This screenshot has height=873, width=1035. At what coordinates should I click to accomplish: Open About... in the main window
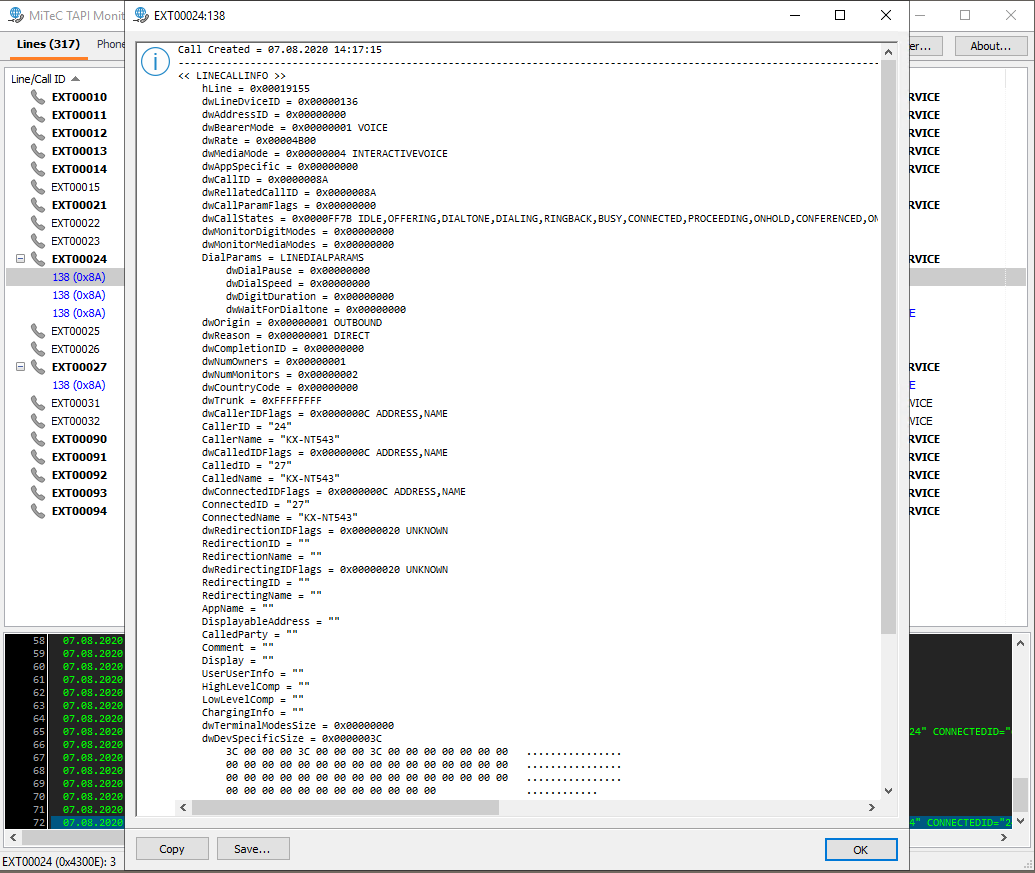[991, 46]
